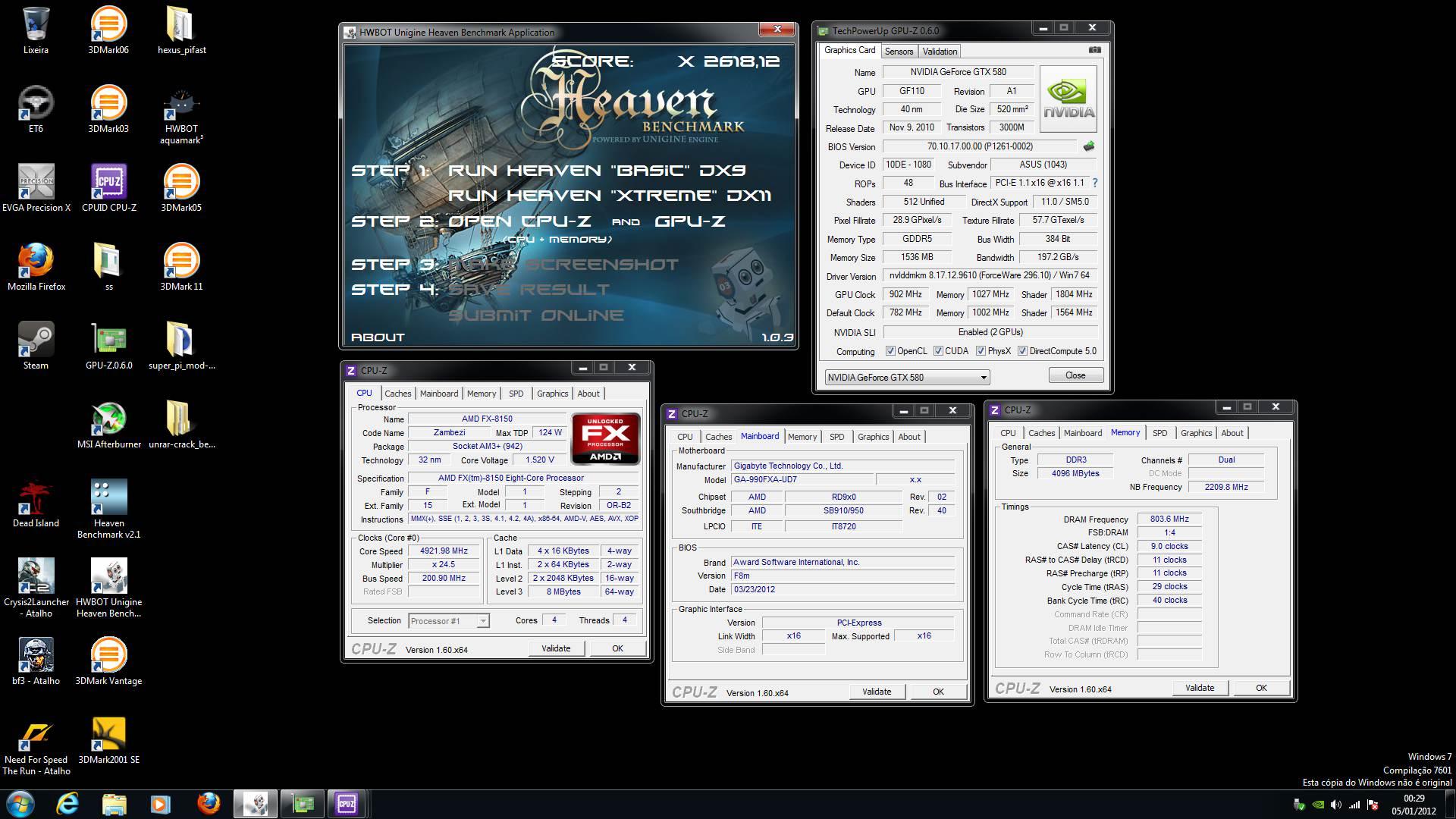Open unrar-crack folder on desktop
This screenshot has width=1456, height=819.
click(x=181, y=425)
